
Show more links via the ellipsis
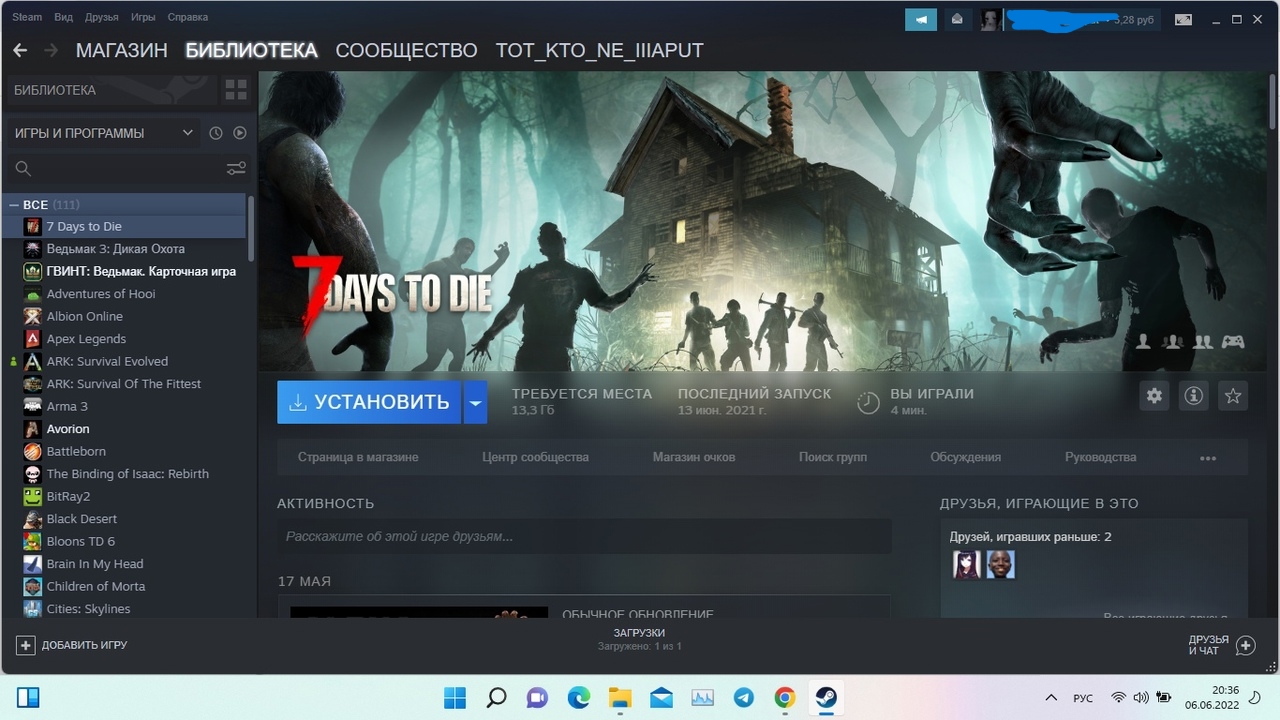tap(1208, 457)
